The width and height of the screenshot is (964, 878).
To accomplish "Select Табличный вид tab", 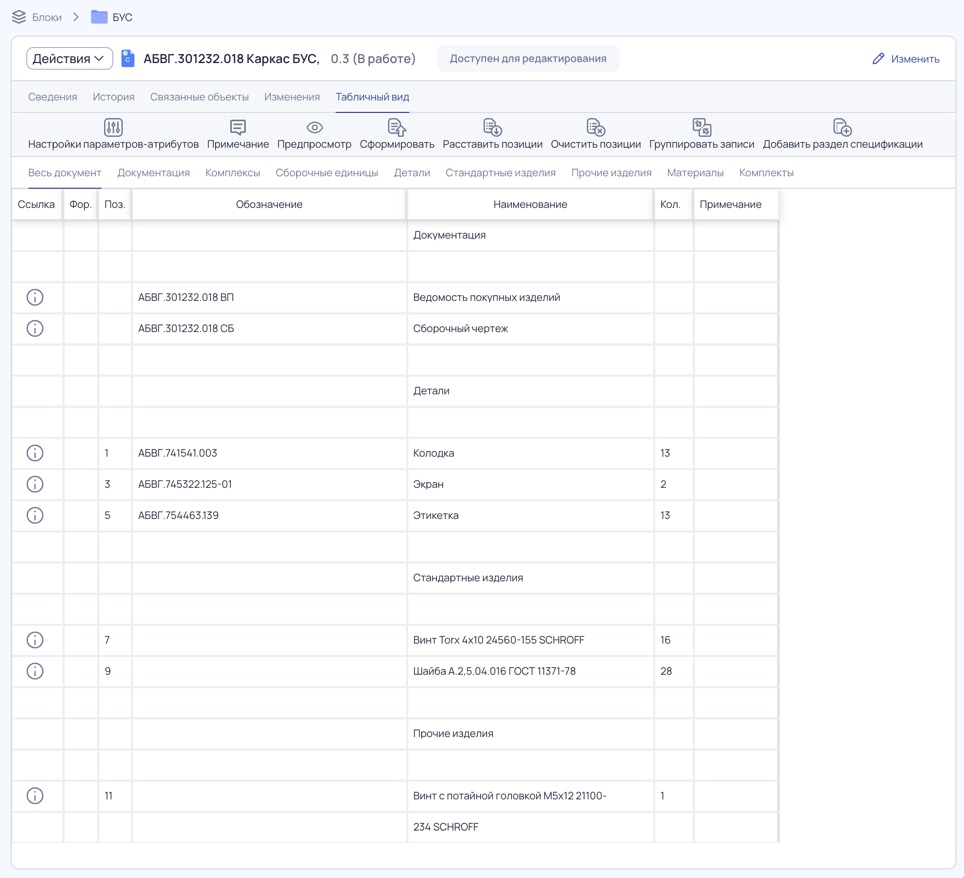I will [x=373, y=97].
